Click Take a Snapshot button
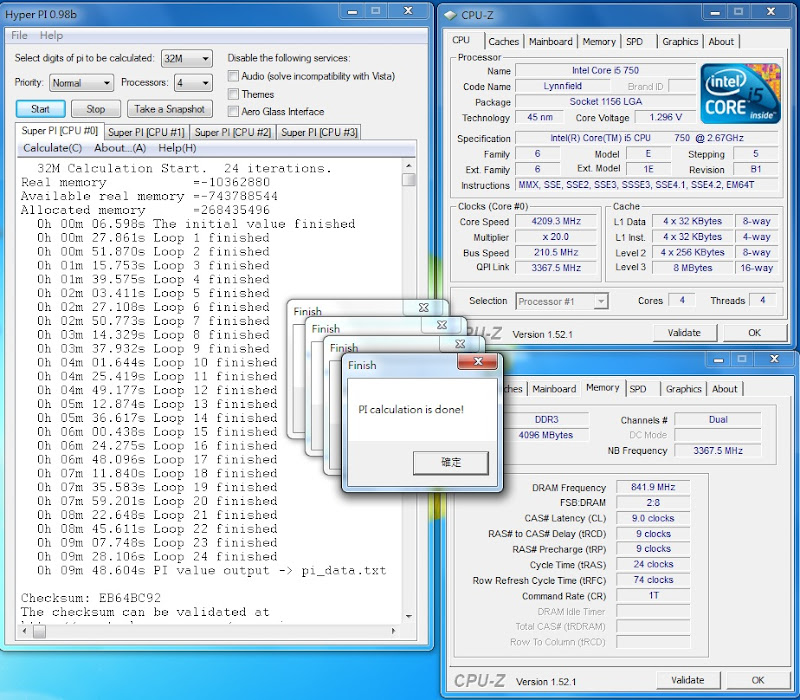 point(169,109)
